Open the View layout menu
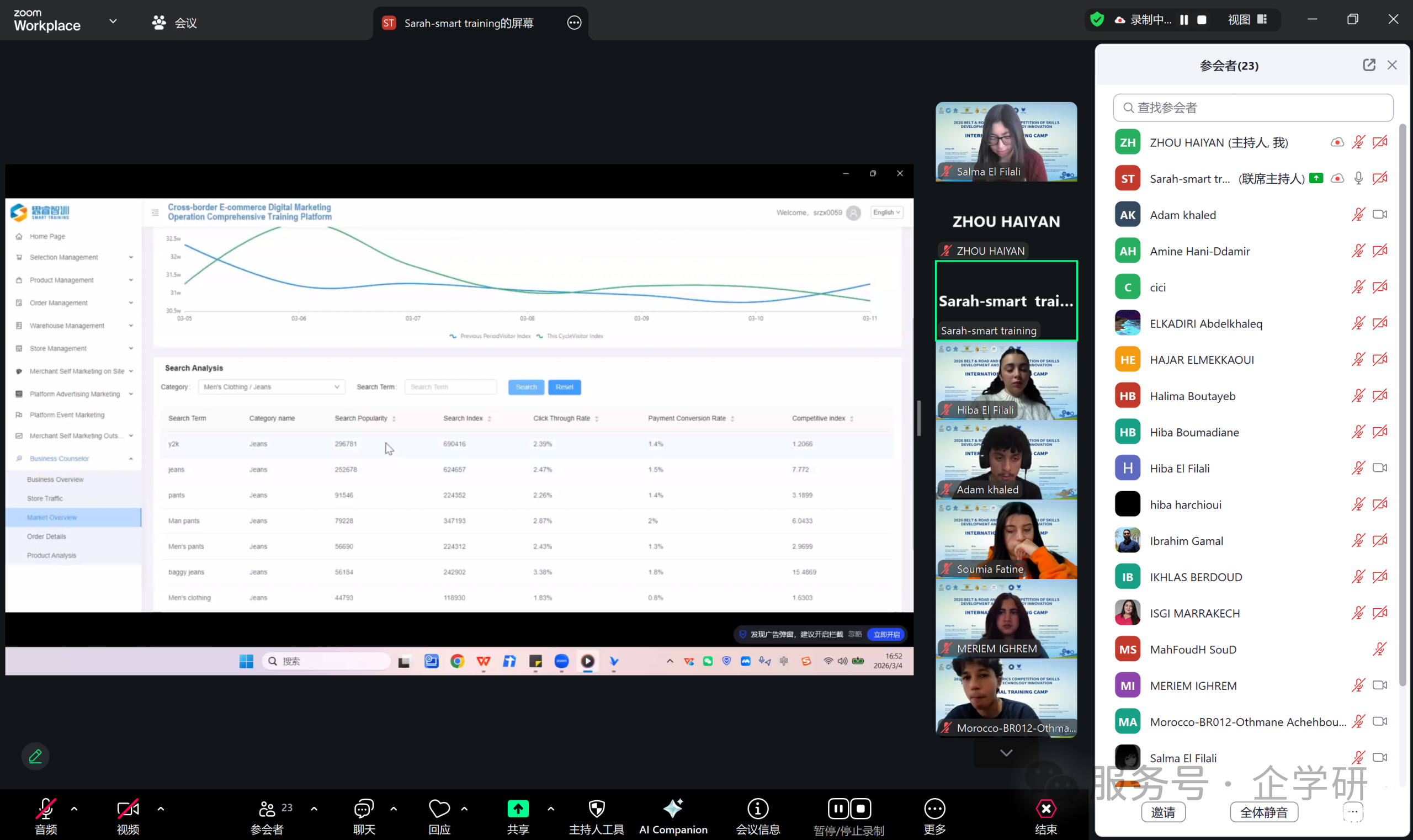Screen dimensions: 1413x840 [x=1246, y=20]
